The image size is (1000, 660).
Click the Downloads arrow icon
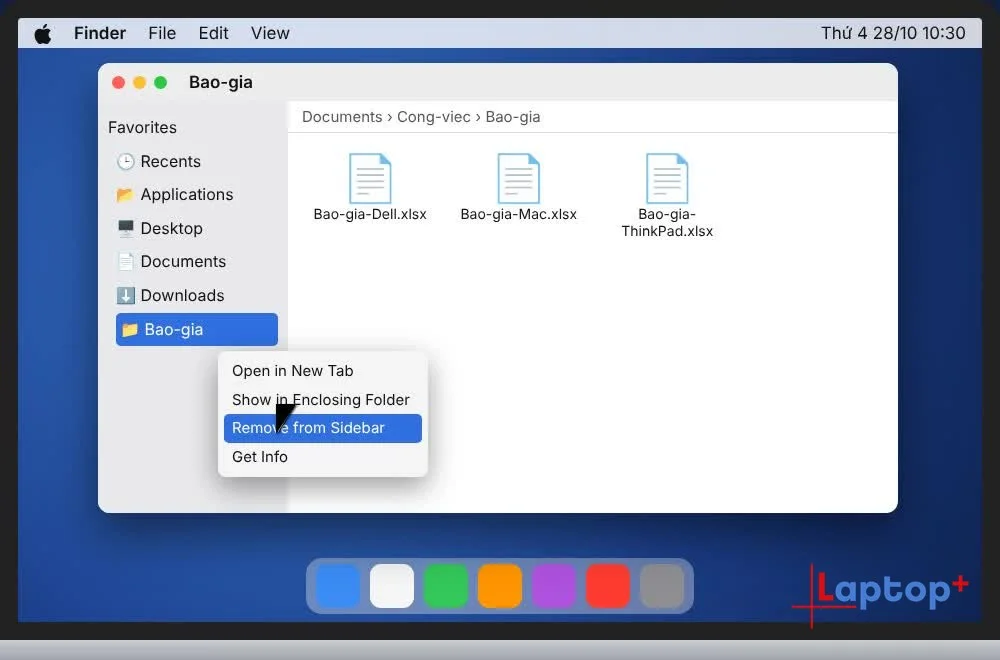click(126, 295)
